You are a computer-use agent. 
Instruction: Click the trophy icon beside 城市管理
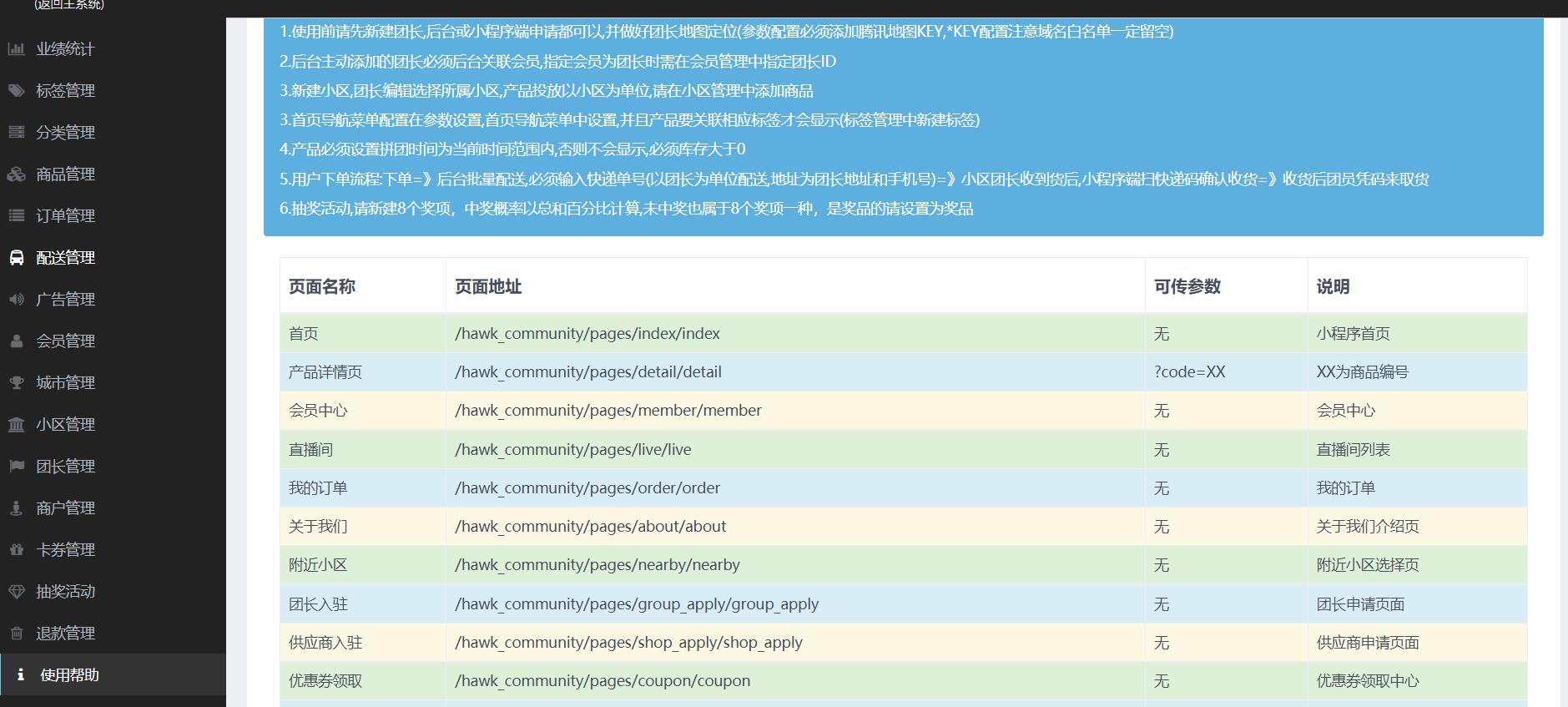point(16,383)
